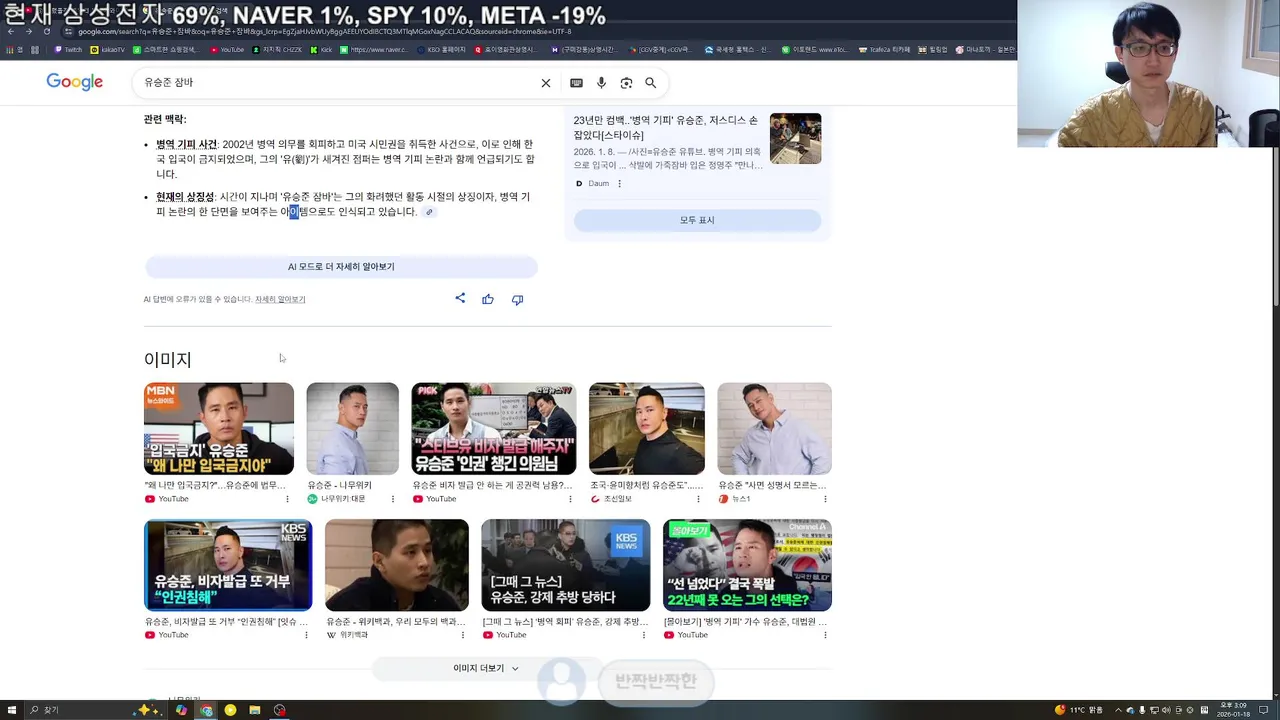Open AI 모드로 더 자세히 알아보기 button
Viewport: 1280px width, 720px height.
pos(341,267)
